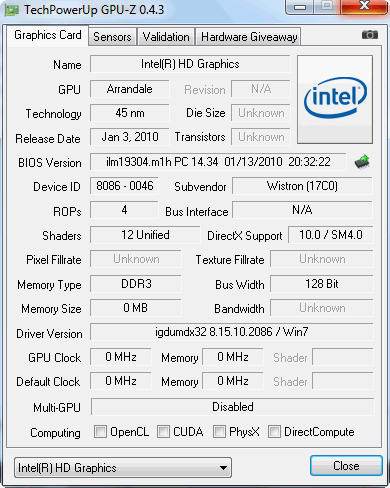Switch to the Sensors tab

[112, 37]
